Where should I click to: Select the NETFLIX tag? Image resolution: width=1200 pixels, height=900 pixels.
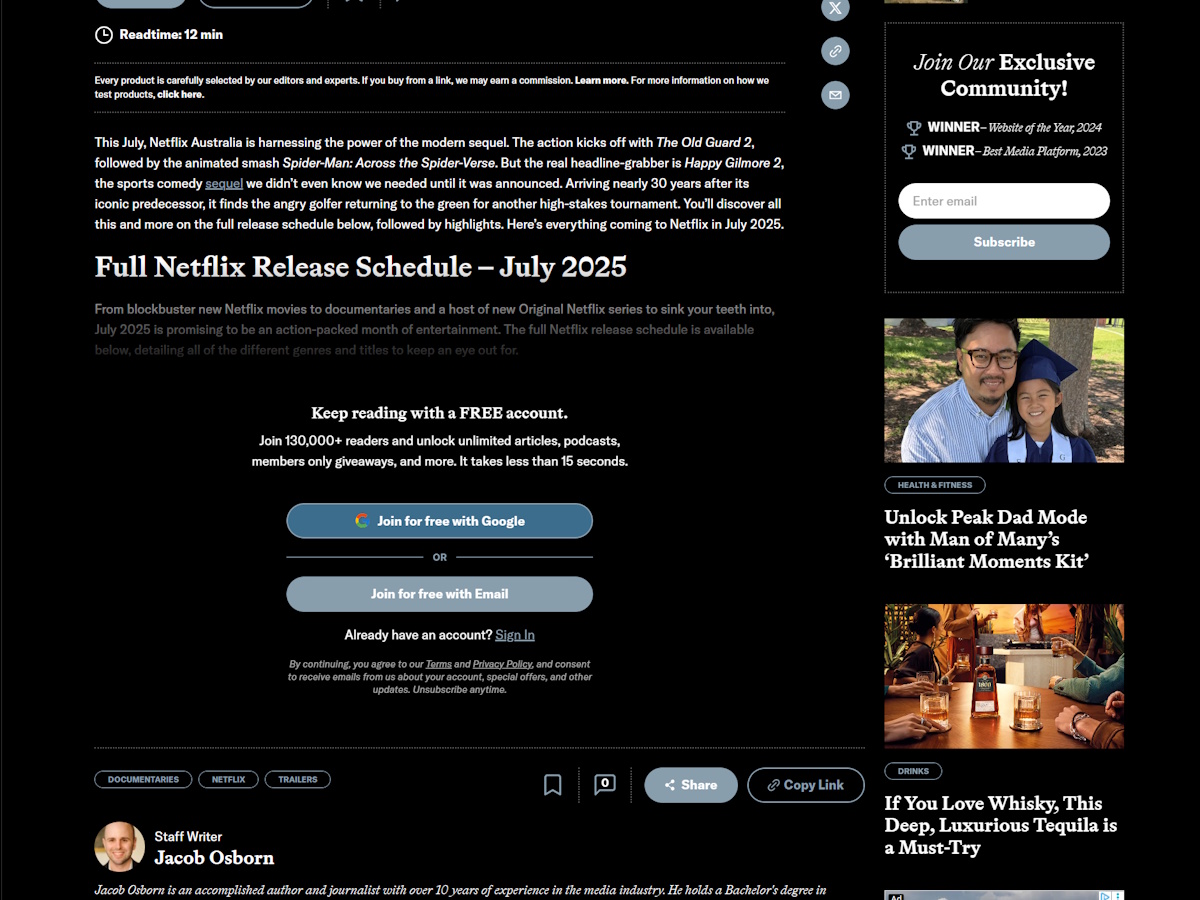[x=228, y=779]
